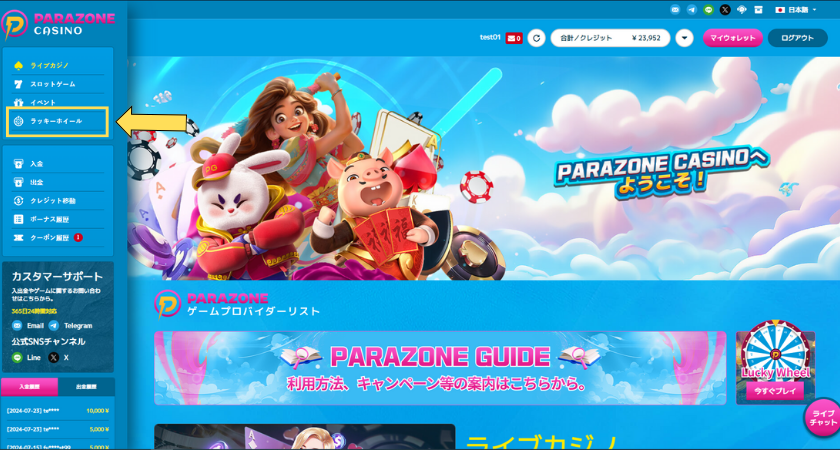Click the red coupon notification badge

coord(78,237)
